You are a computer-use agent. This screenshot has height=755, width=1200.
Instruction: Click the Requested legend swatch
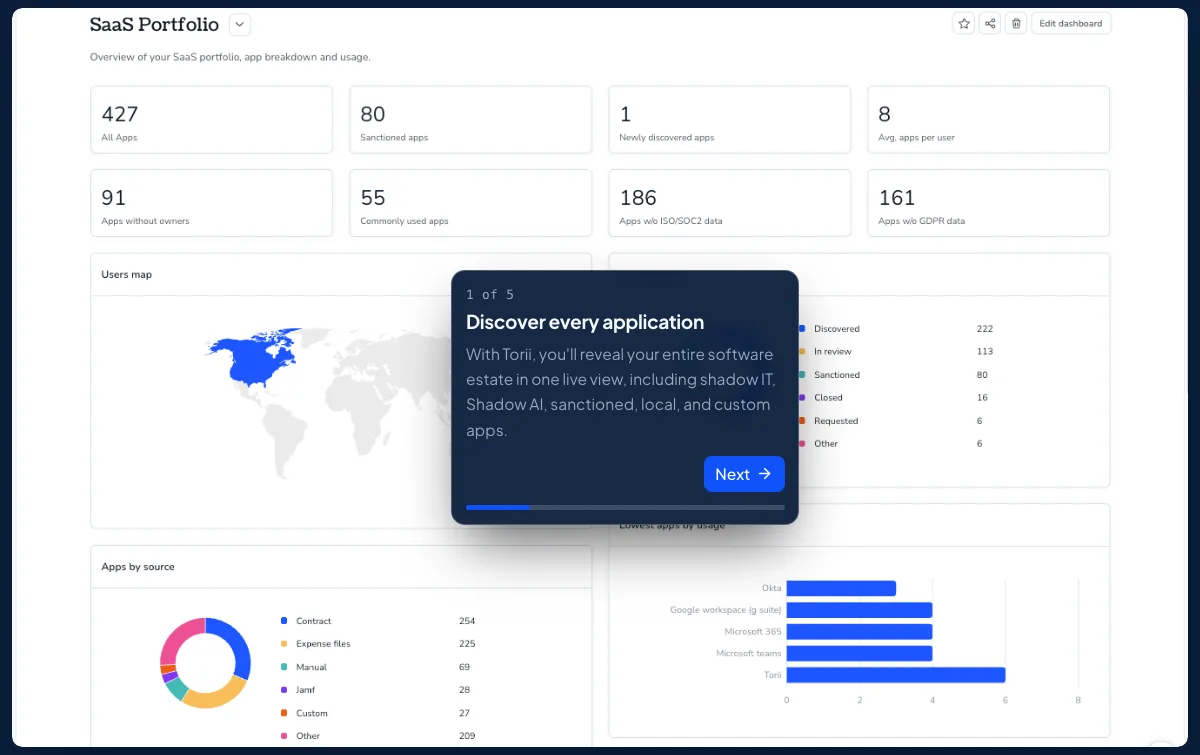click(802, 421)
